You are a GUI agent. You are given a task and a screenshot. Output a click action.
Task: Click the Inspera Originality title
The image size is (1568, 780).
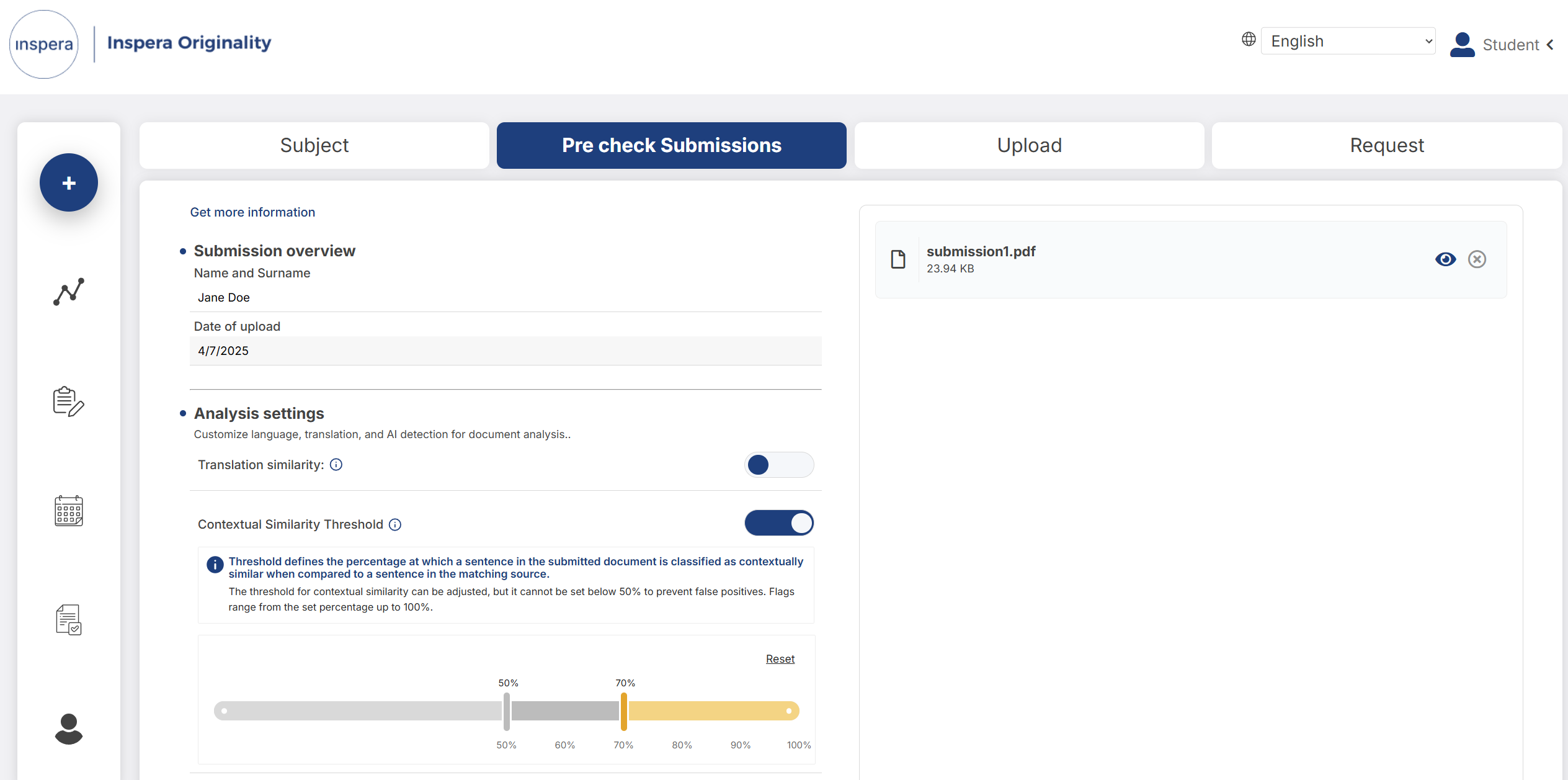[x=189, y=42]
